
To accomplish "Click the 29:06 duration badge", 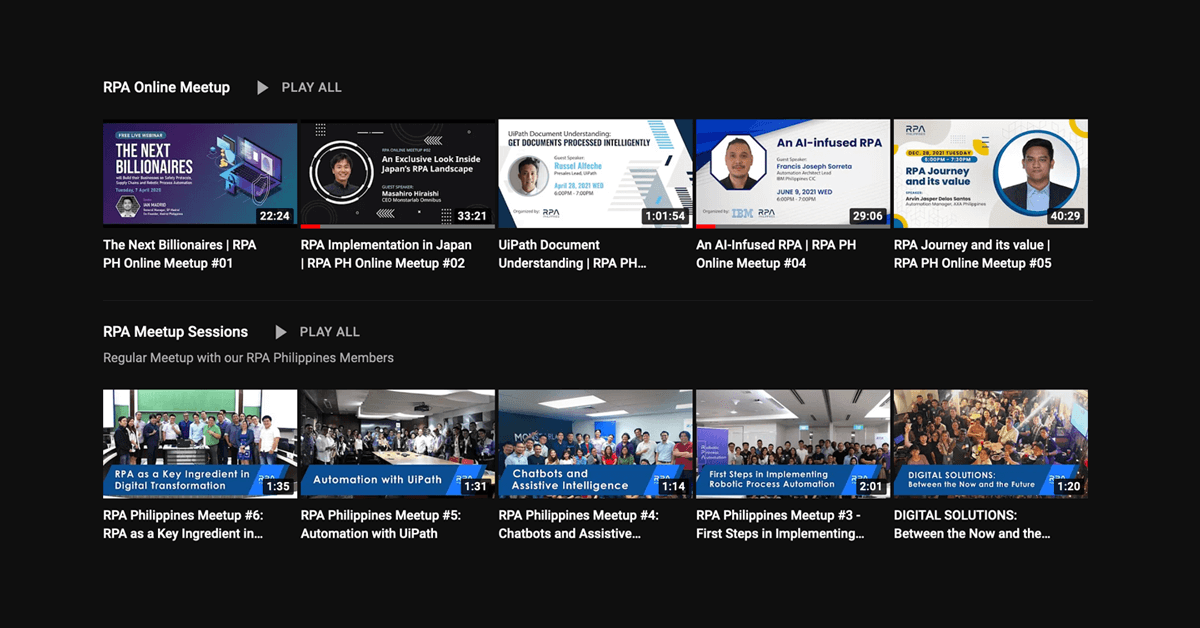I will pos(866,216).
